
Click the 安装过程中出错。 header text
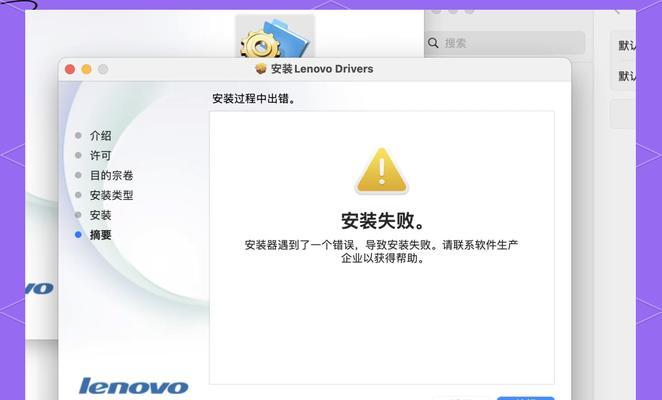click(x=254, y=98)
